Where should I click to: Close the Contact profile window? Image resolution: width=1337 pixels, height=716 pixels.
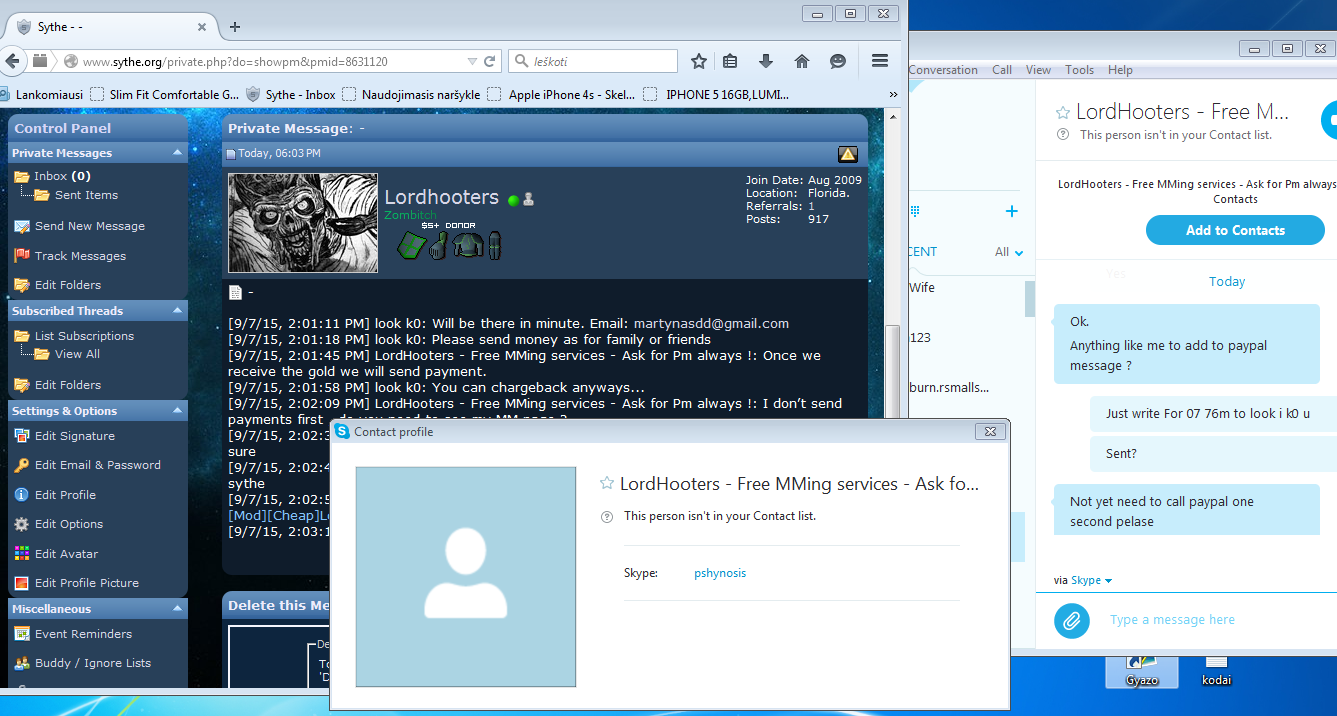click(989, 432)
